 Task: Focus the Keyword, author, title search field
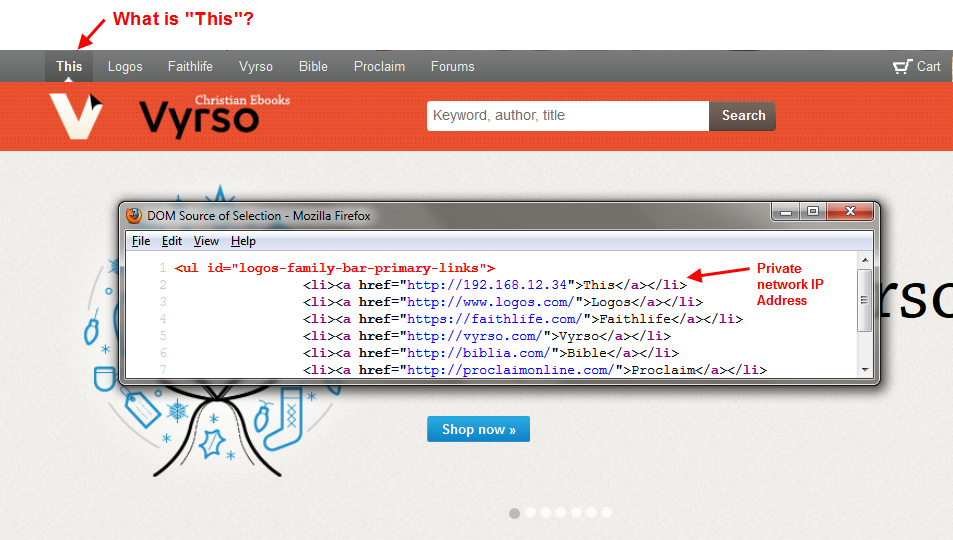(x=568, y=116)
